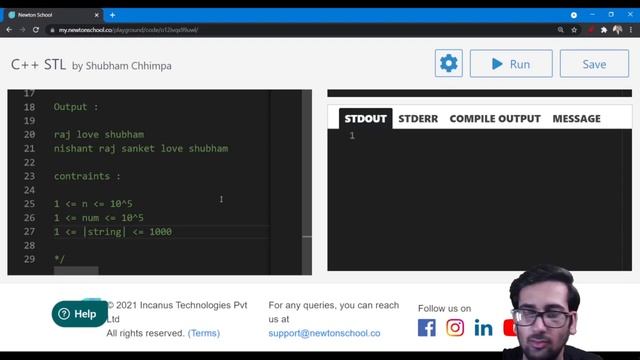This screenshot has height=360, width=640.
Task: Reload the browser page
Action: [36, 30]
